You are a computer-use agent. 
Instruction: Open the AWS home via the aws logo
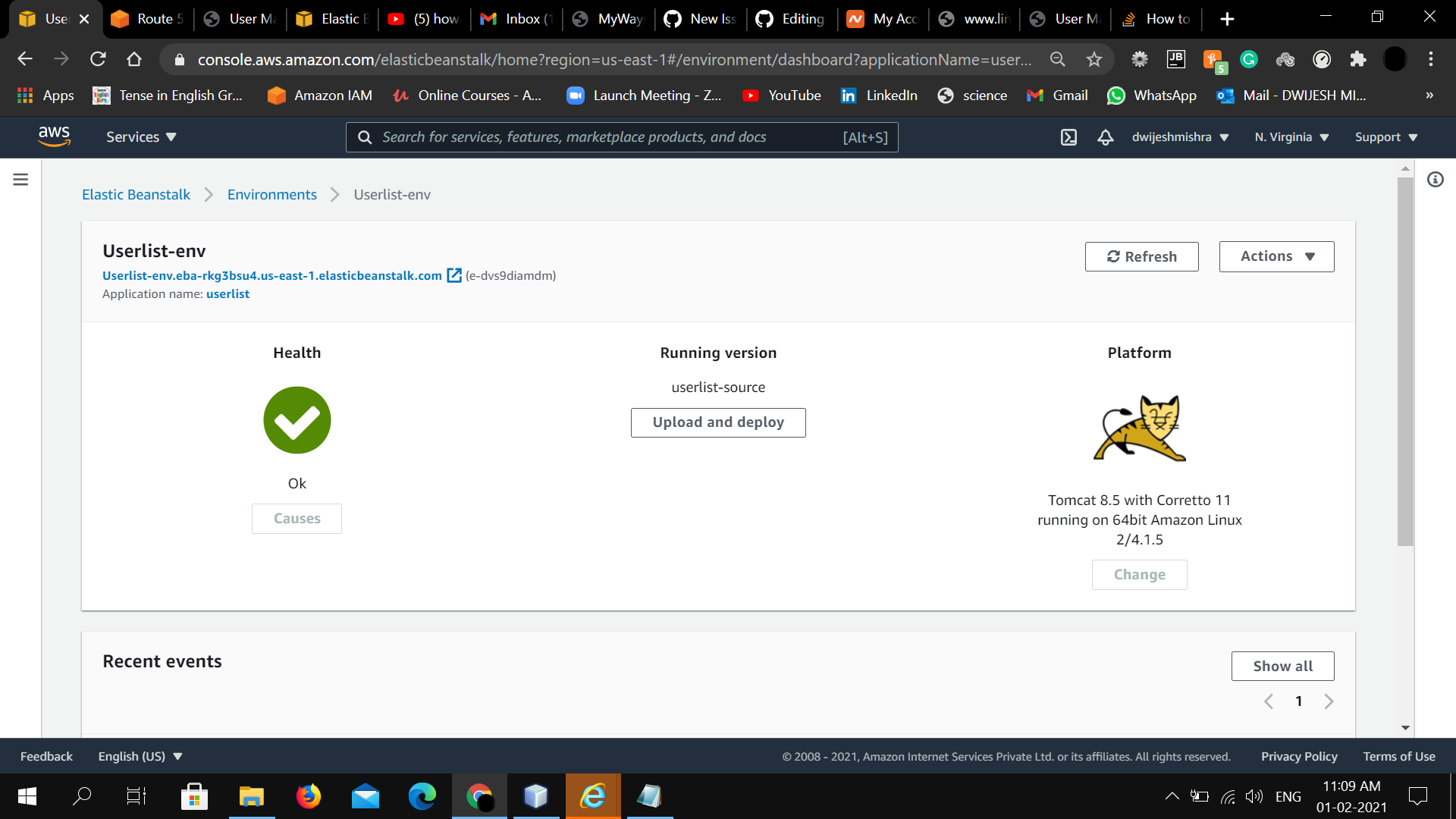(x=54, y=136)
